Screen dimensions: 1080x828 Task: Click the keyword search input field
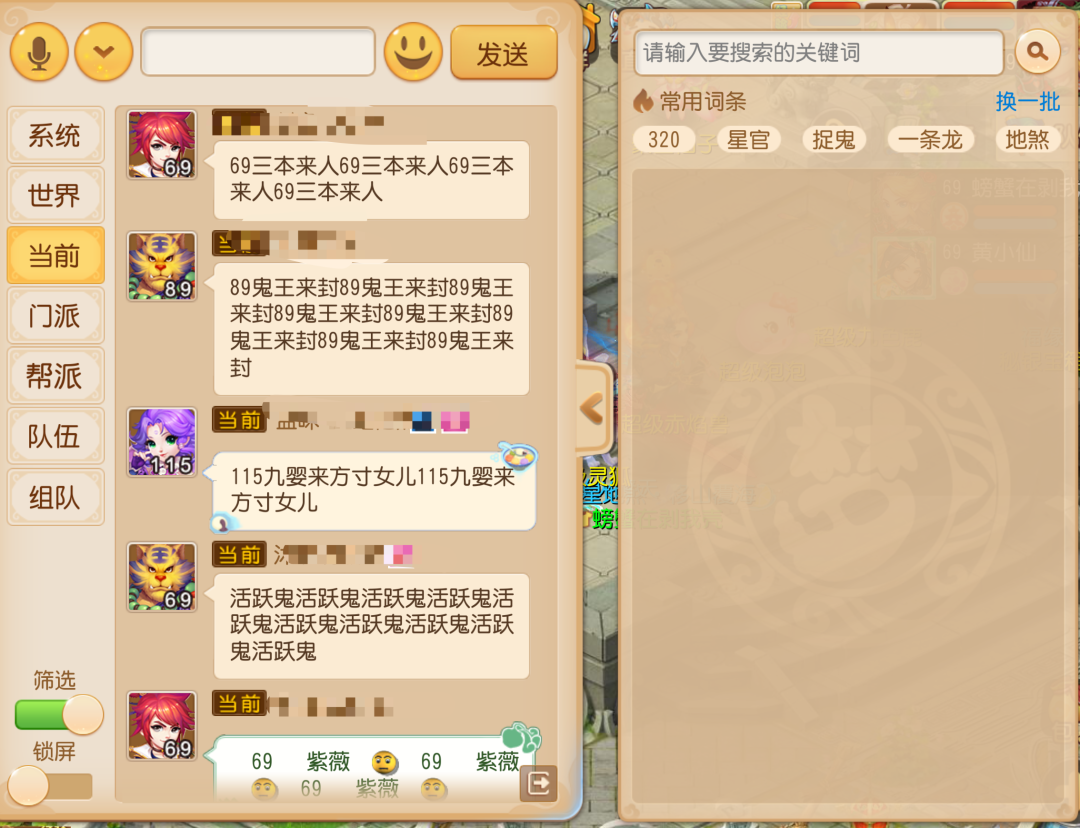point(818,52)
